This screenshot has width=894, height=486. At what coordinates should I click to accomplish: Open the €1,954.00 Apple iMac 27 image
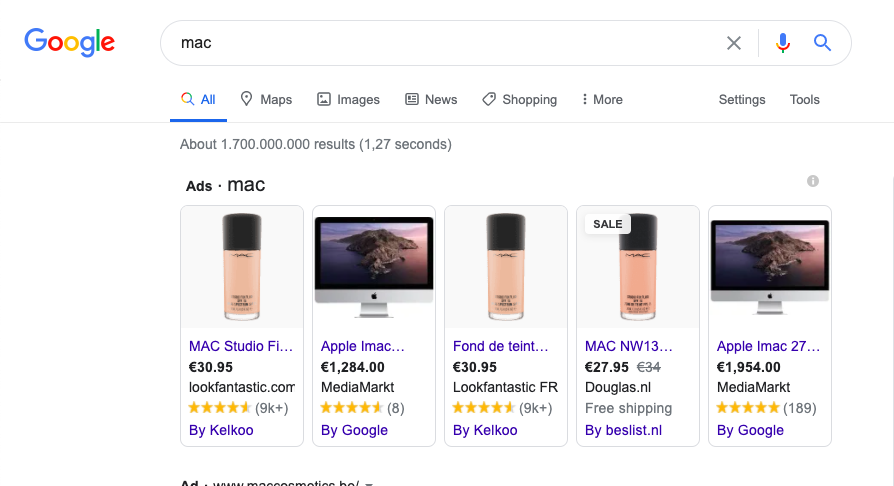[x=770, y=267]
